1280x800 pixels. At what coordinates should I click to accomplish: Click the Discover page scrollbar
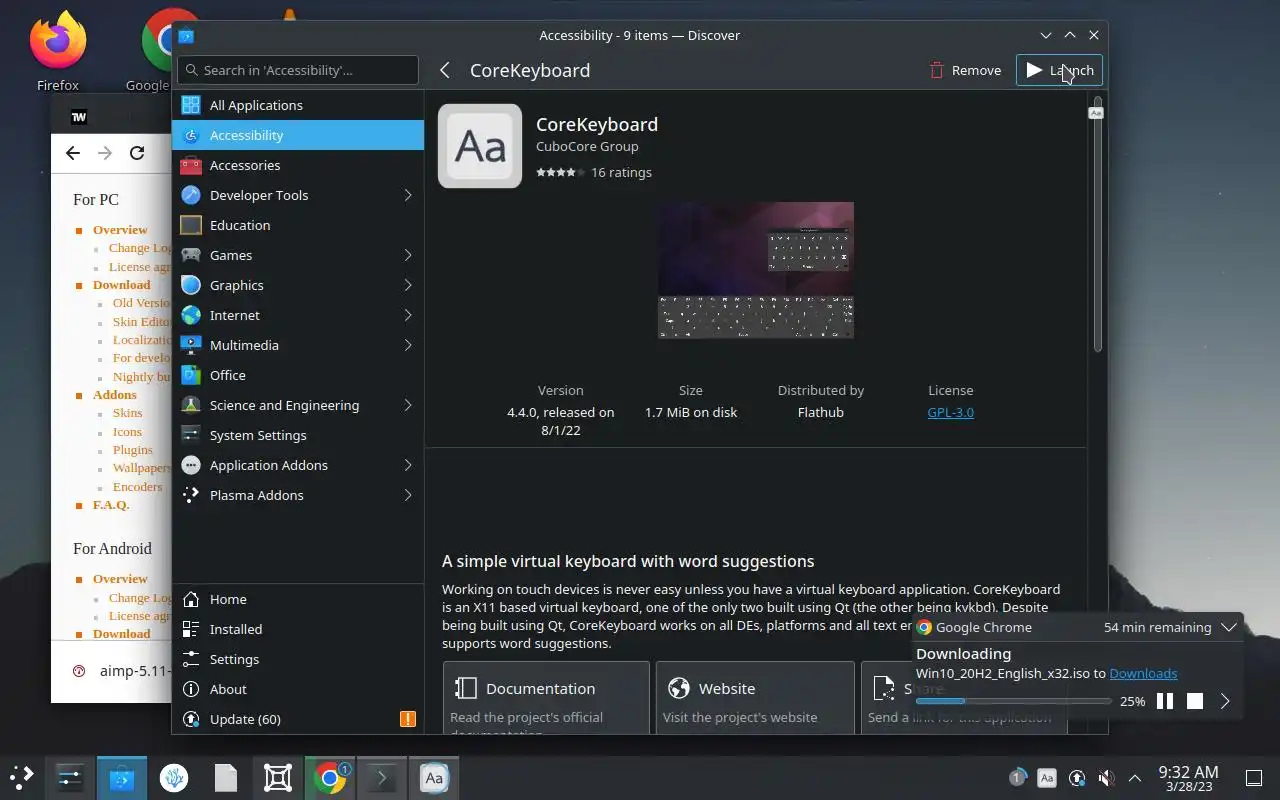pos(1097,225)
